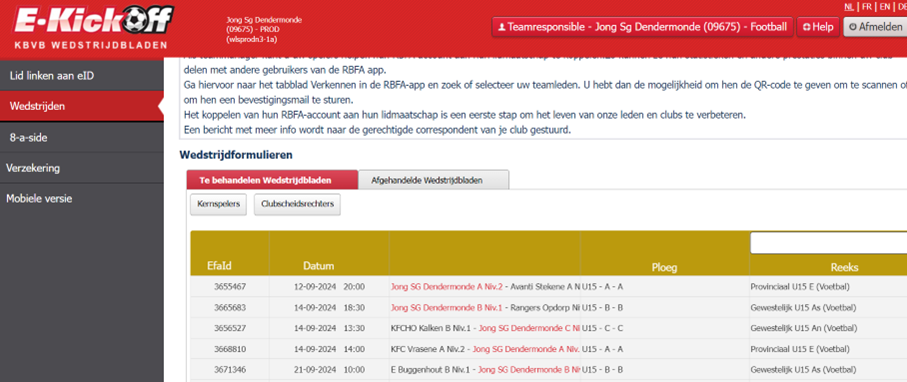Screen dimensions: 907x382
Task: Switch language to EN
Action: click(884, 7)
